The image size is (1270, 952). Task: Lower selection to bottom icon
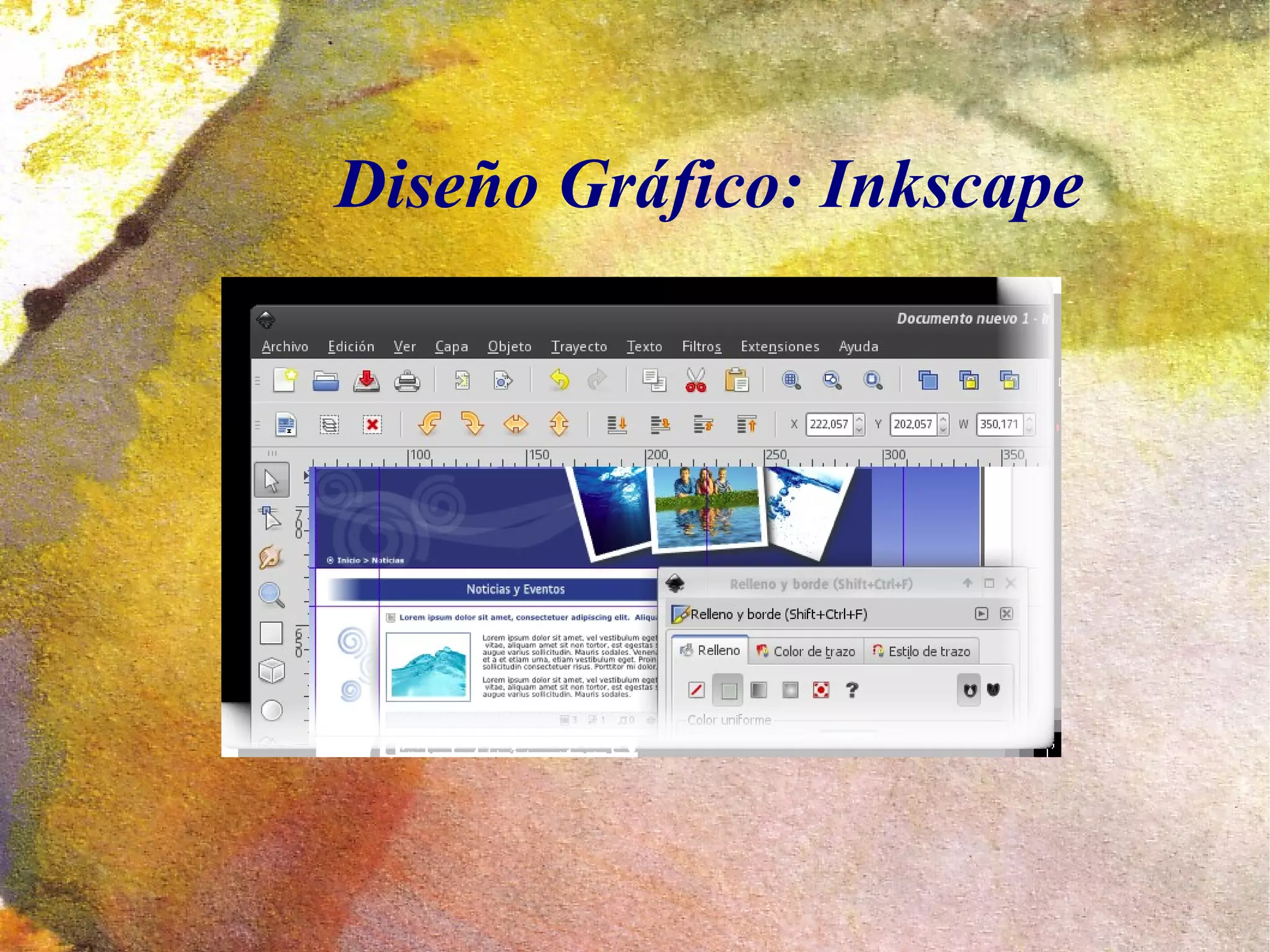tap(617, 425)
